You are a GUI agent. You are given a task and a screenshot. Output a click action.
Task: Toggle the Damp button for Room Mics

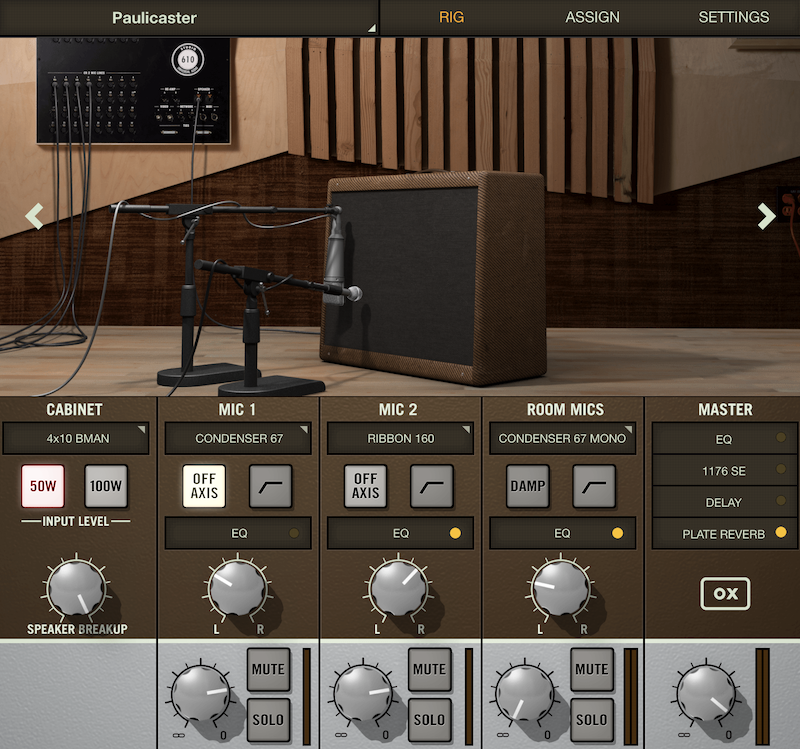528,486
